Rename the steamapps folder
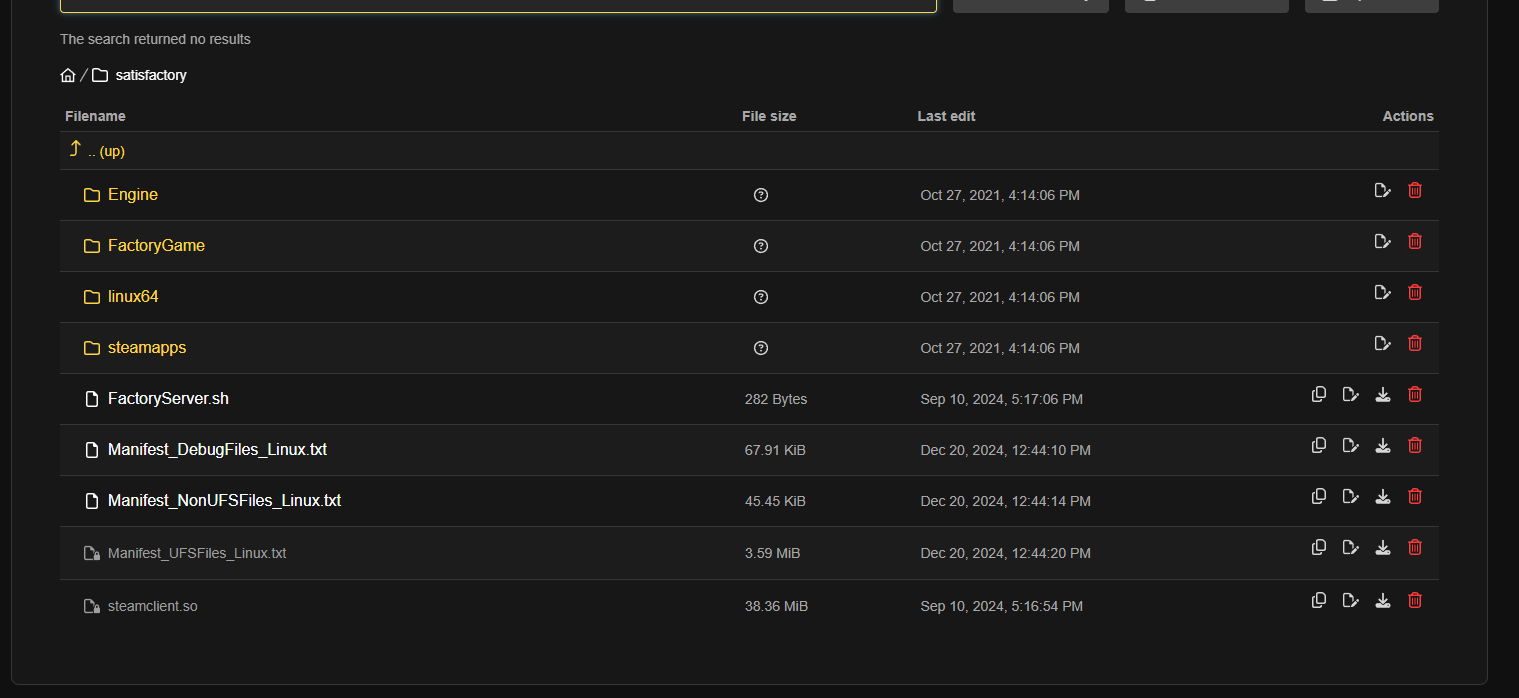The height and width of the screenshot is (698, 1519). (1382, 343)
